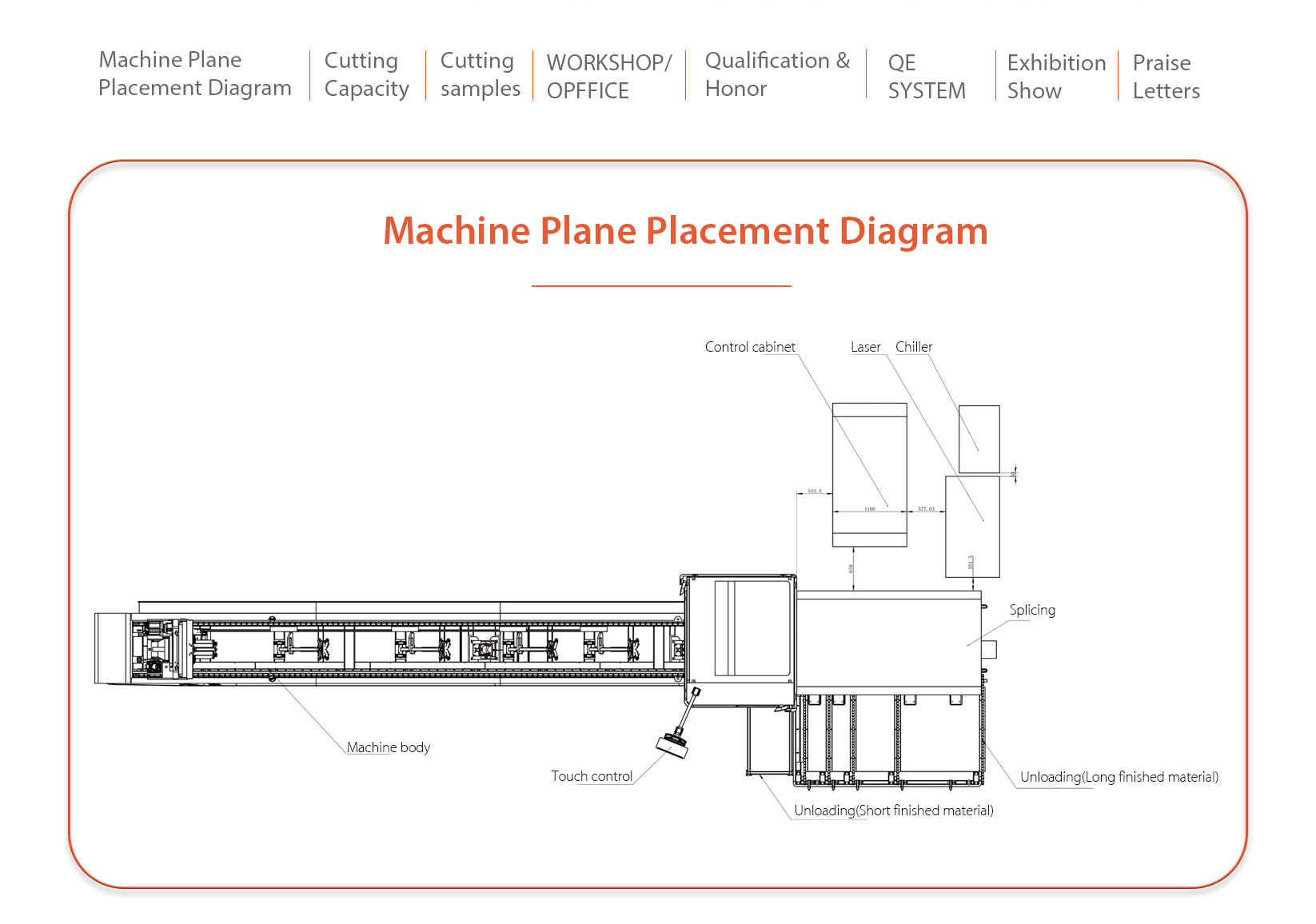Open the Machine Plane Placement Diagram tab

click(194, 74)
